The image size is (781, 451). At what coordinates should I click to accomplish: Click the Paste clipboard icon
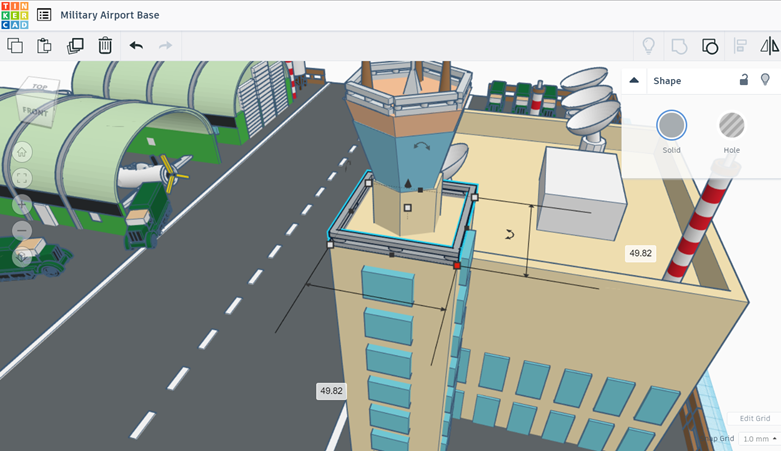tap(44, 46)
